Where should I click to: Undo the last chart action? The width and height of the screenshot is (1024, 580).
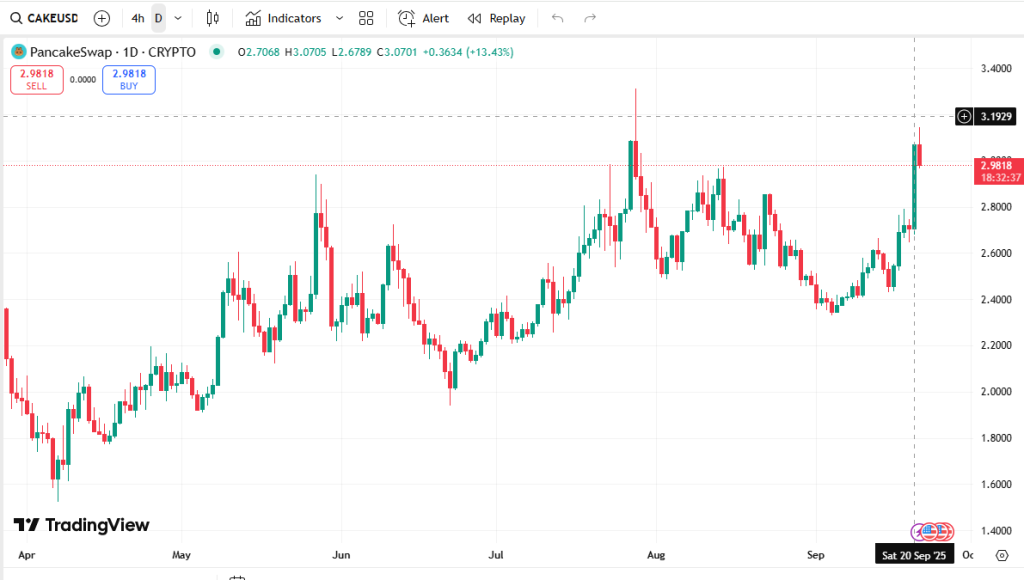point(557,18)
